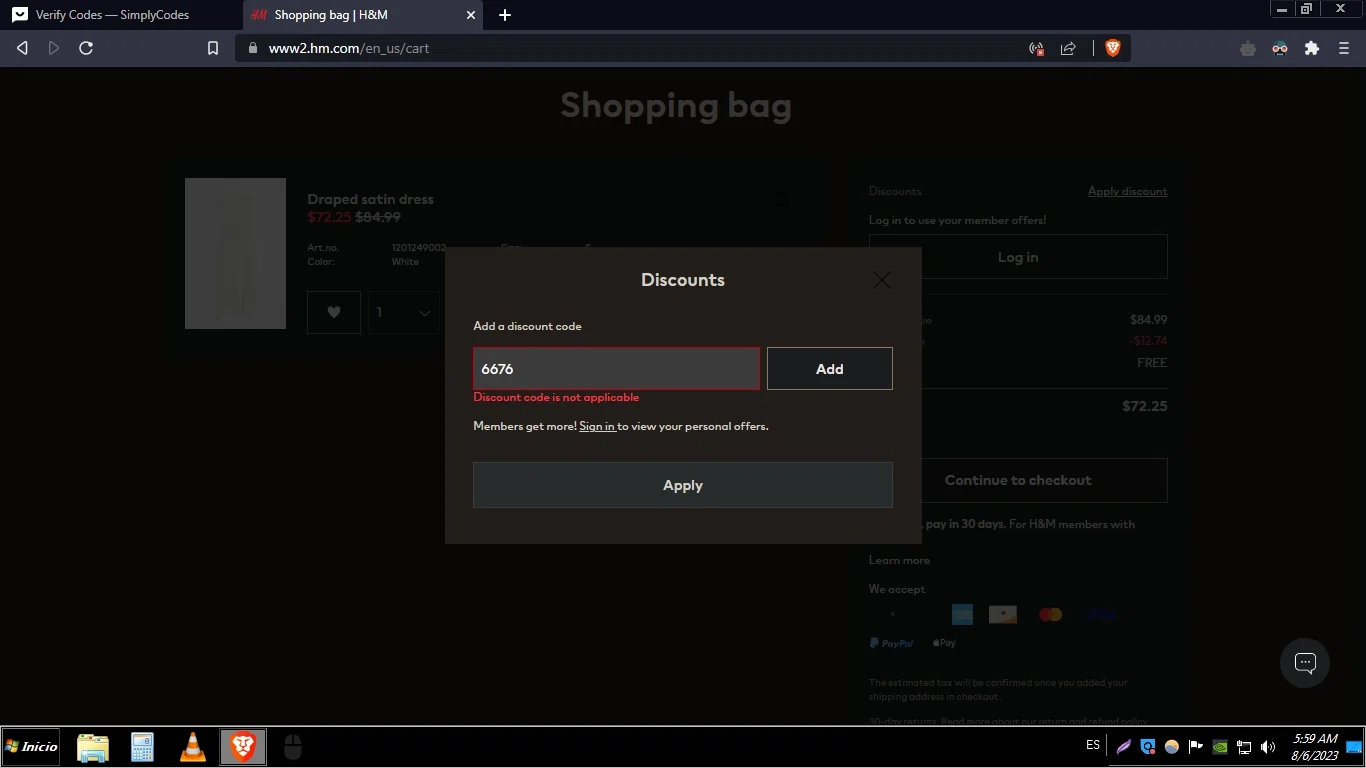Click the Apply discount link in the sidebar

(x=1127, y=191)
